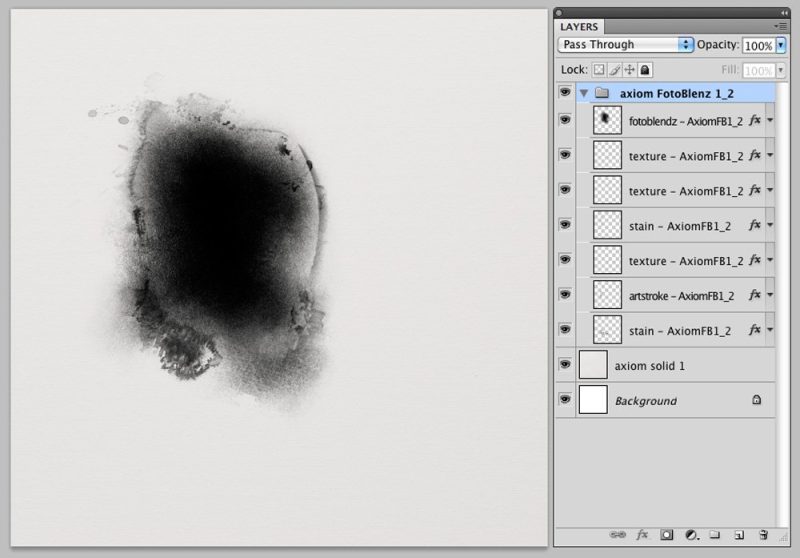Hide the stain layer between the texture layers

[x=565, y=224]
